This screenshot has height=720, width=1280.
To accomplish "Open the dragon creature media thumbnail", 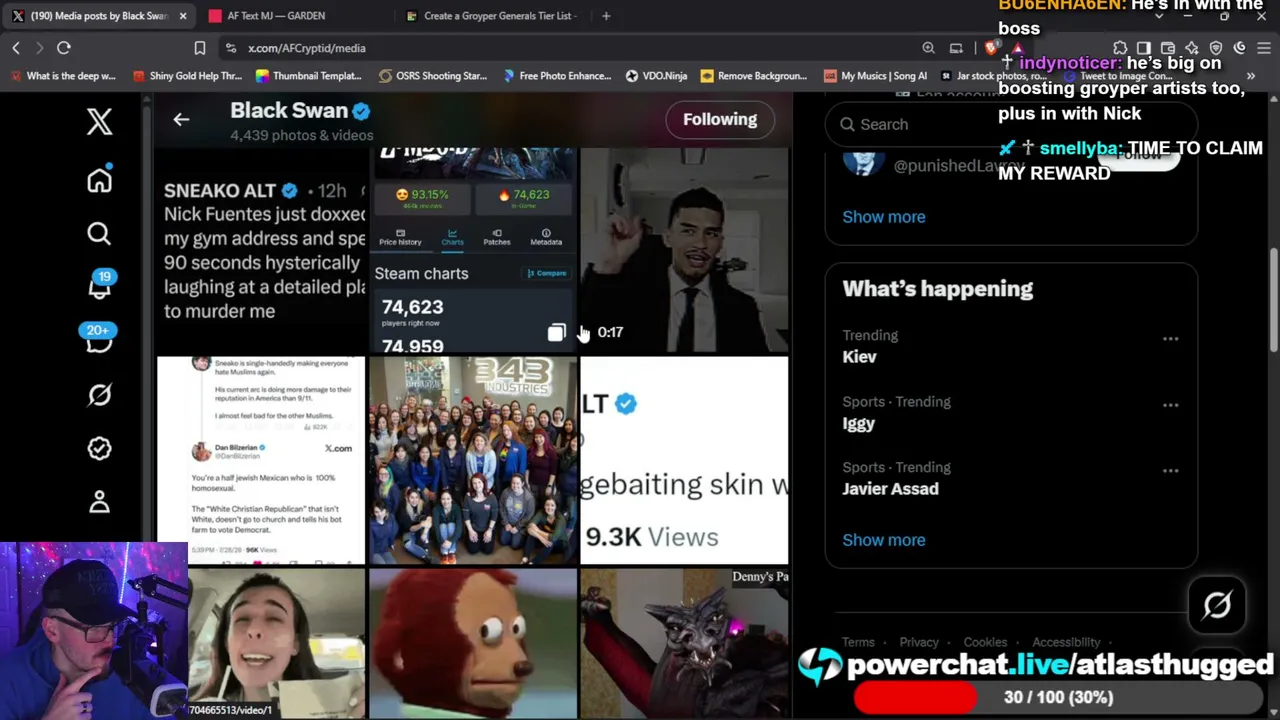I will [684, 644].
